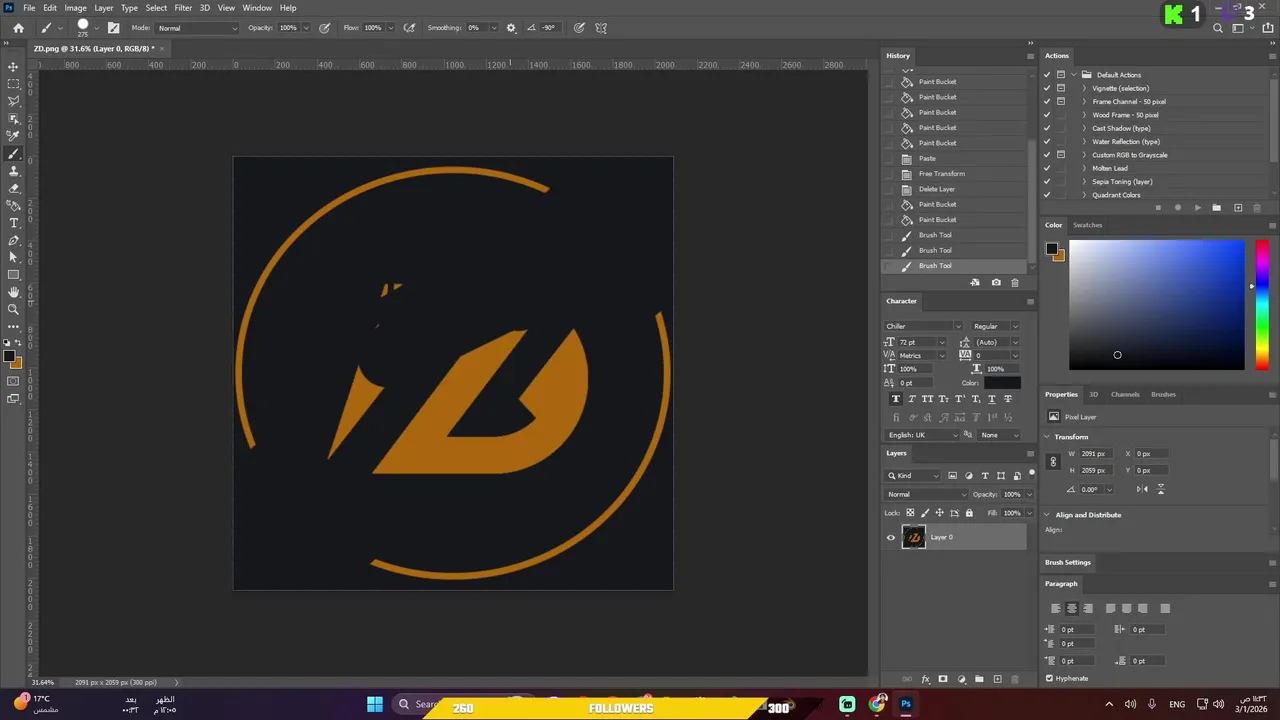Select the Brush tool in toolbar

click(13, 154)
